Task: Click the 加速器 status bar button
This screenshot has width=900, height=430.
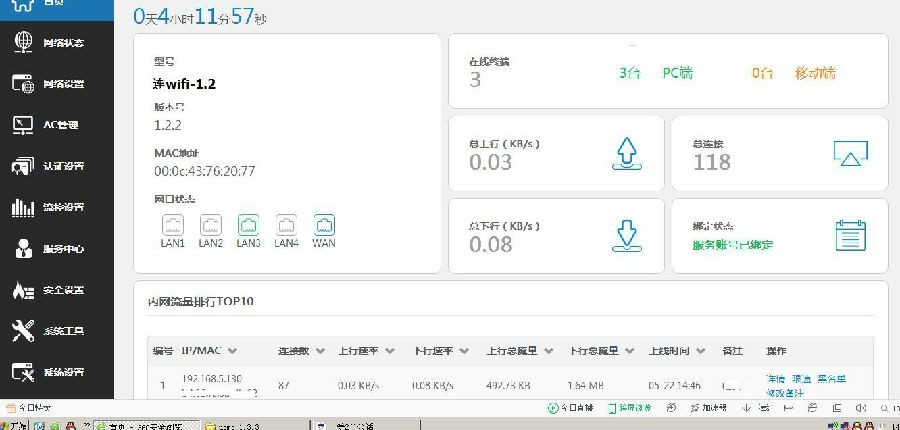Action: pos(709,408)
